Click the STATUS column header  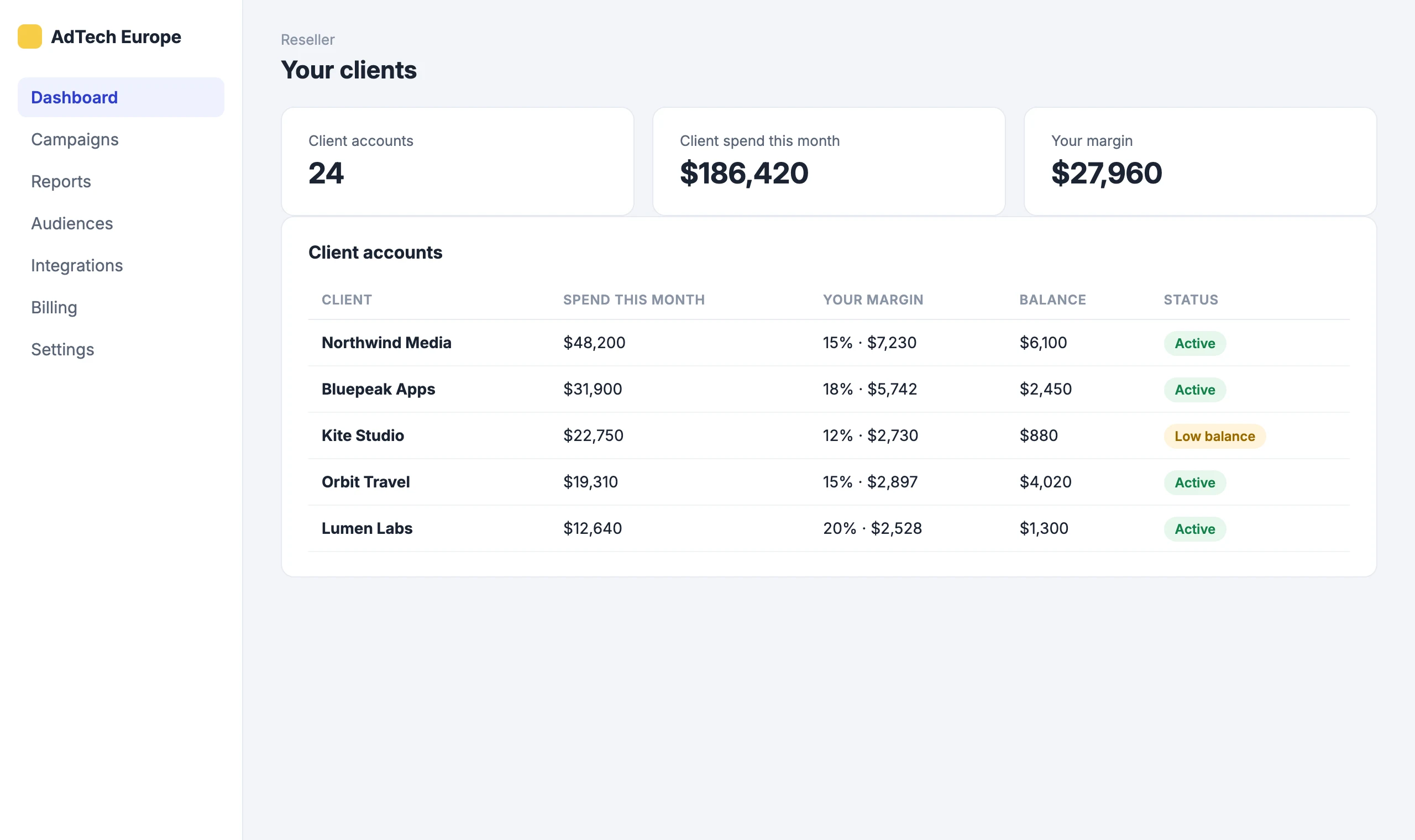tap(1191, 300)
